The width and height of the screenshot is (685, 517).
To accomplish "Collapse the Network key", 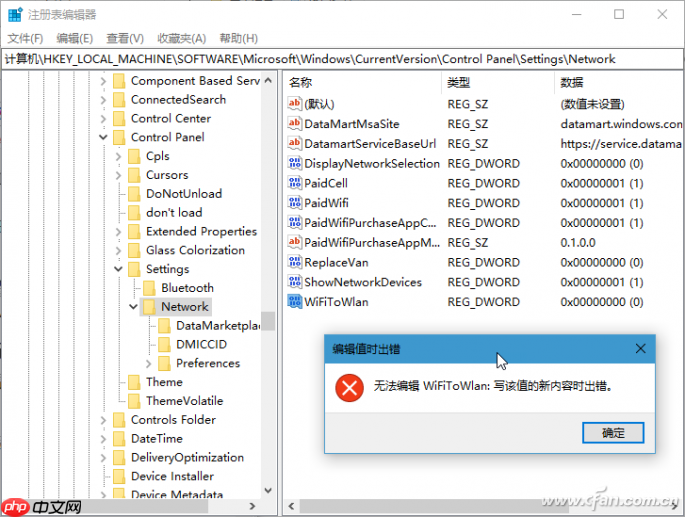I will (x=133, y=307).
